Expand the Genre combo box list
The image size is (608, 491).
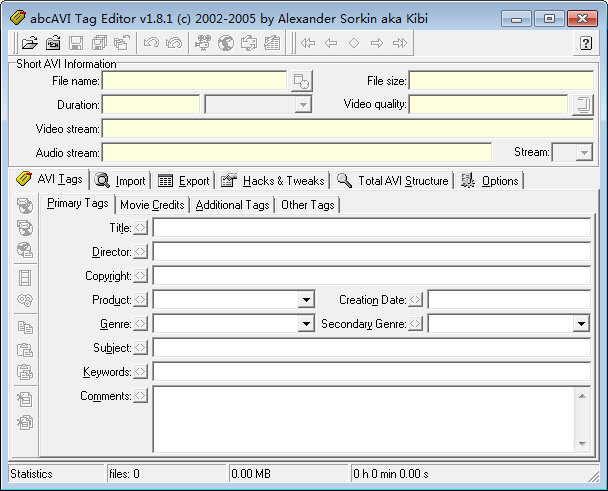tap(306, 324)
